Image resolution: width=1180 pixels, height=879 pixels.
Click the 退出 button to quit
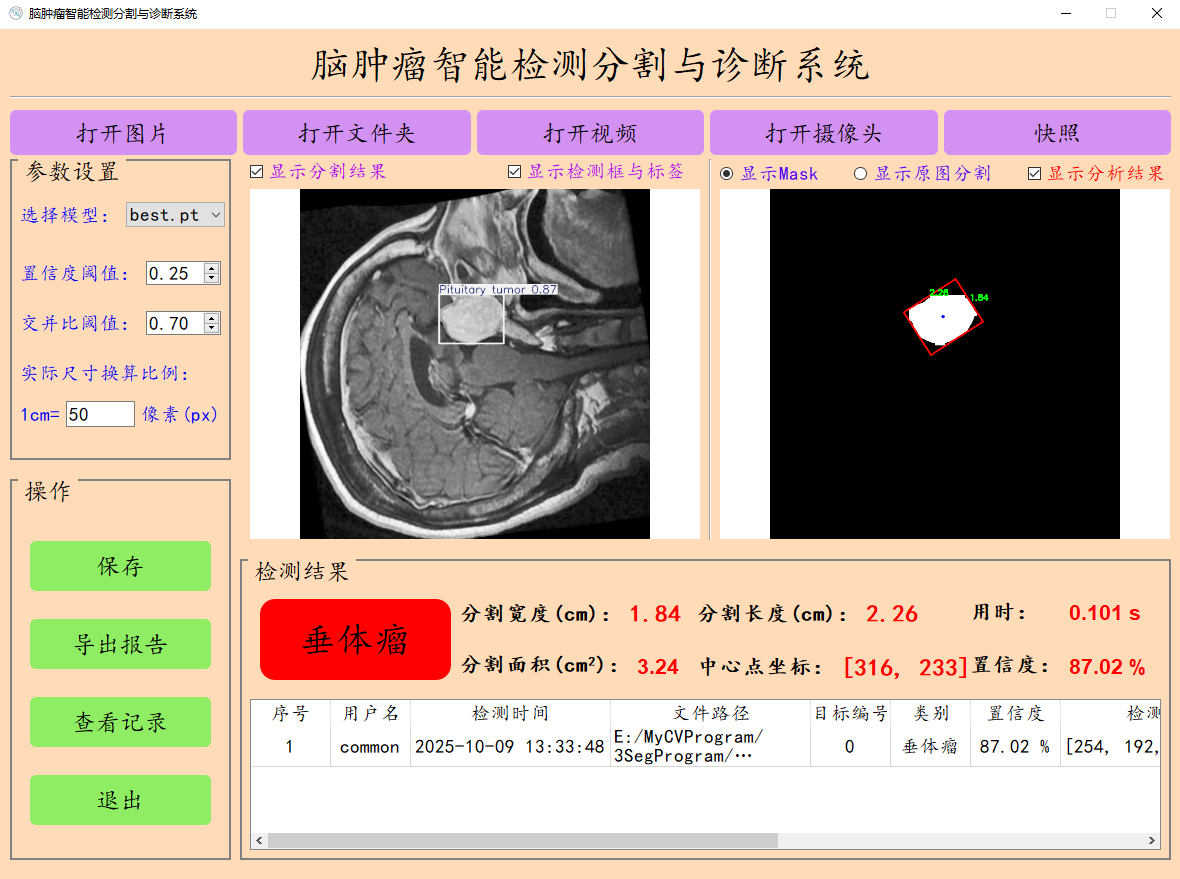click(x=120, y=800)
